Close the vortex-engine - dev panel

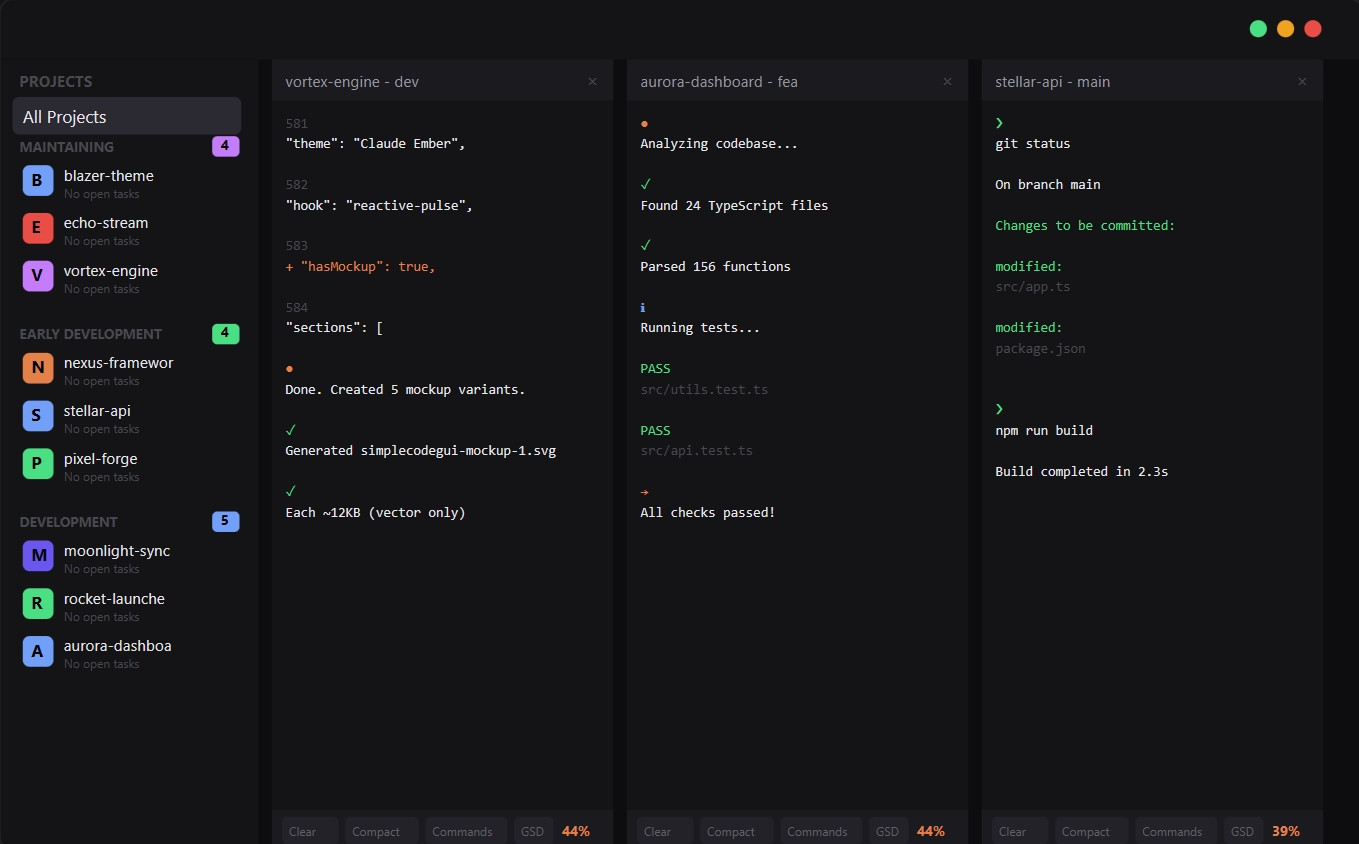click(x=592, y=82)
